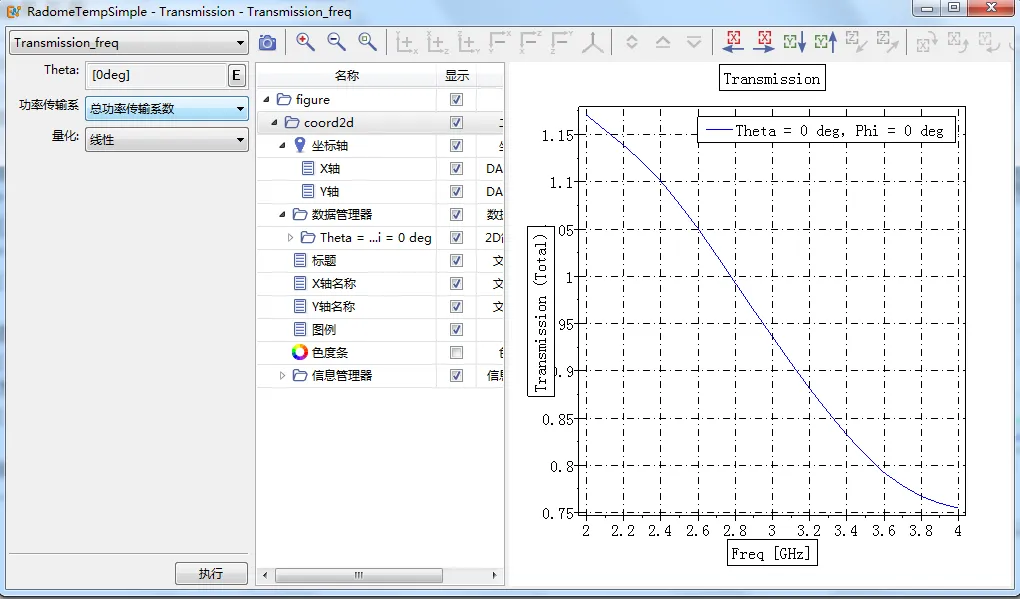Click the red left-arrow toolbar icon
Screen dimensions: 1020x599
(x=733, y=42)
